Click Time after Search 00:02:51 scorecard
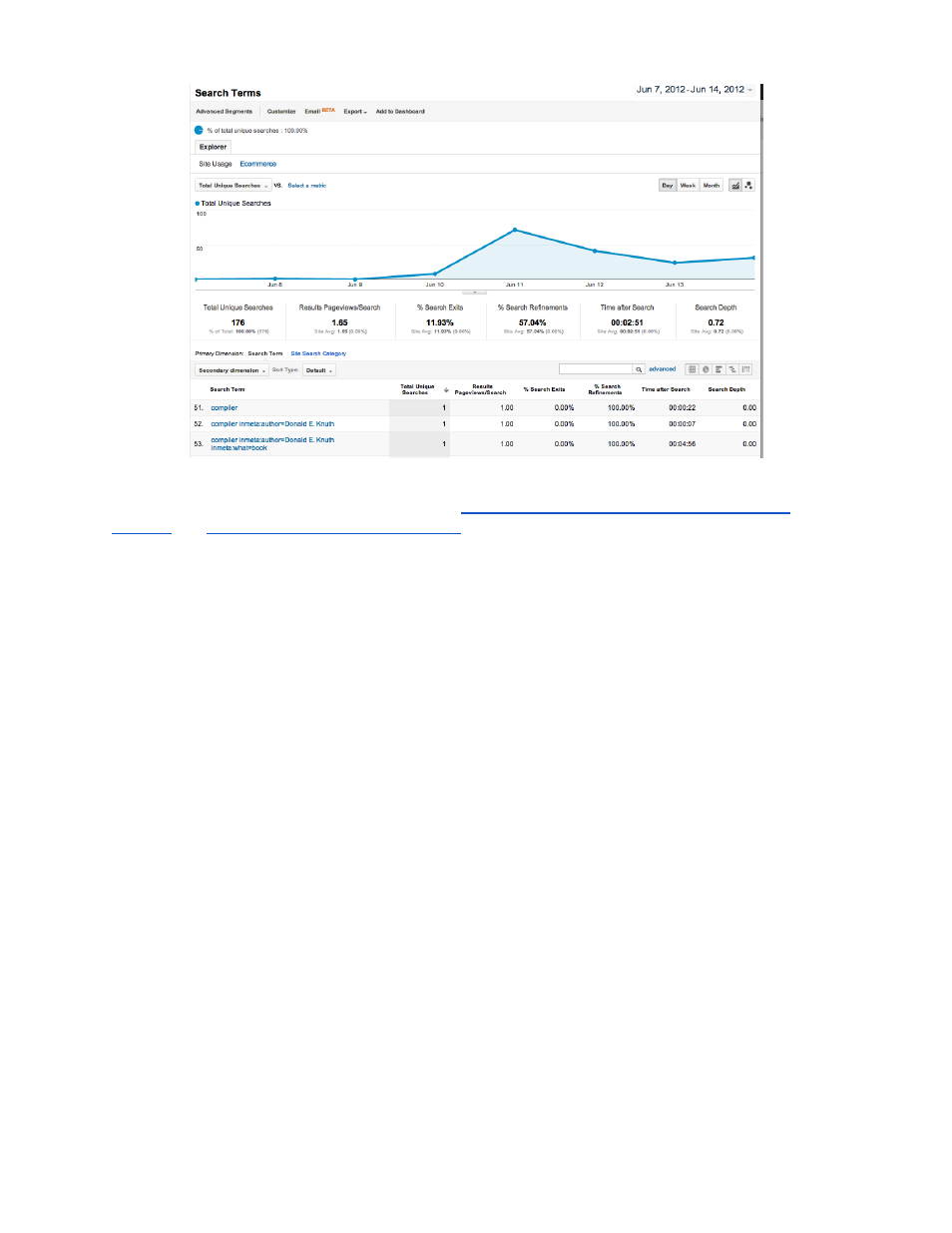Viewport: 952px width, 1233px height. pos(628,319)
